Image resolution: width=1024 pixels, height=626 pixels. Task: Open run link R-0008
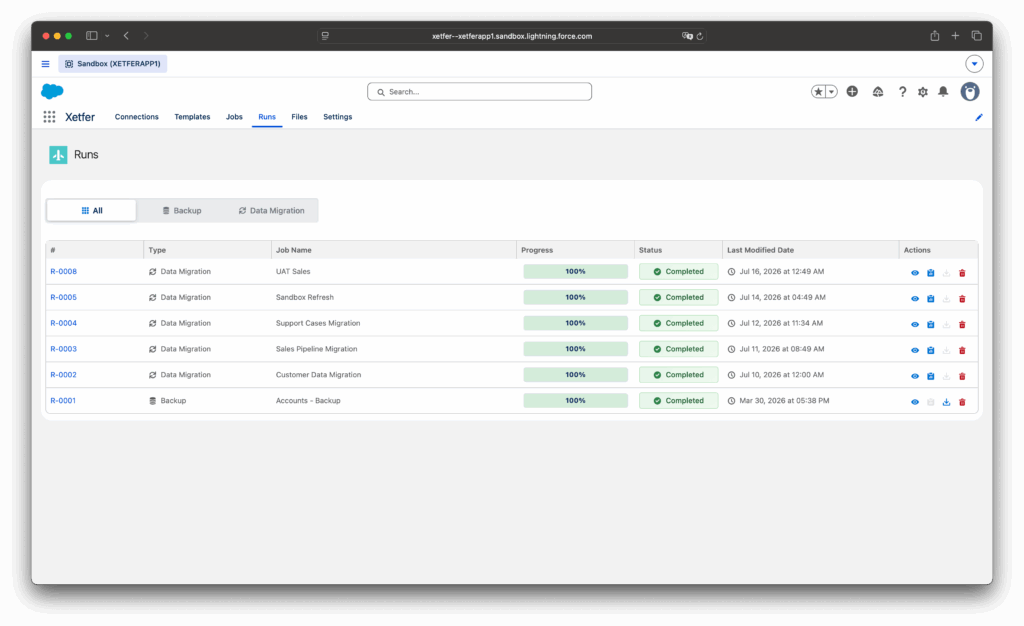[63, 272]
